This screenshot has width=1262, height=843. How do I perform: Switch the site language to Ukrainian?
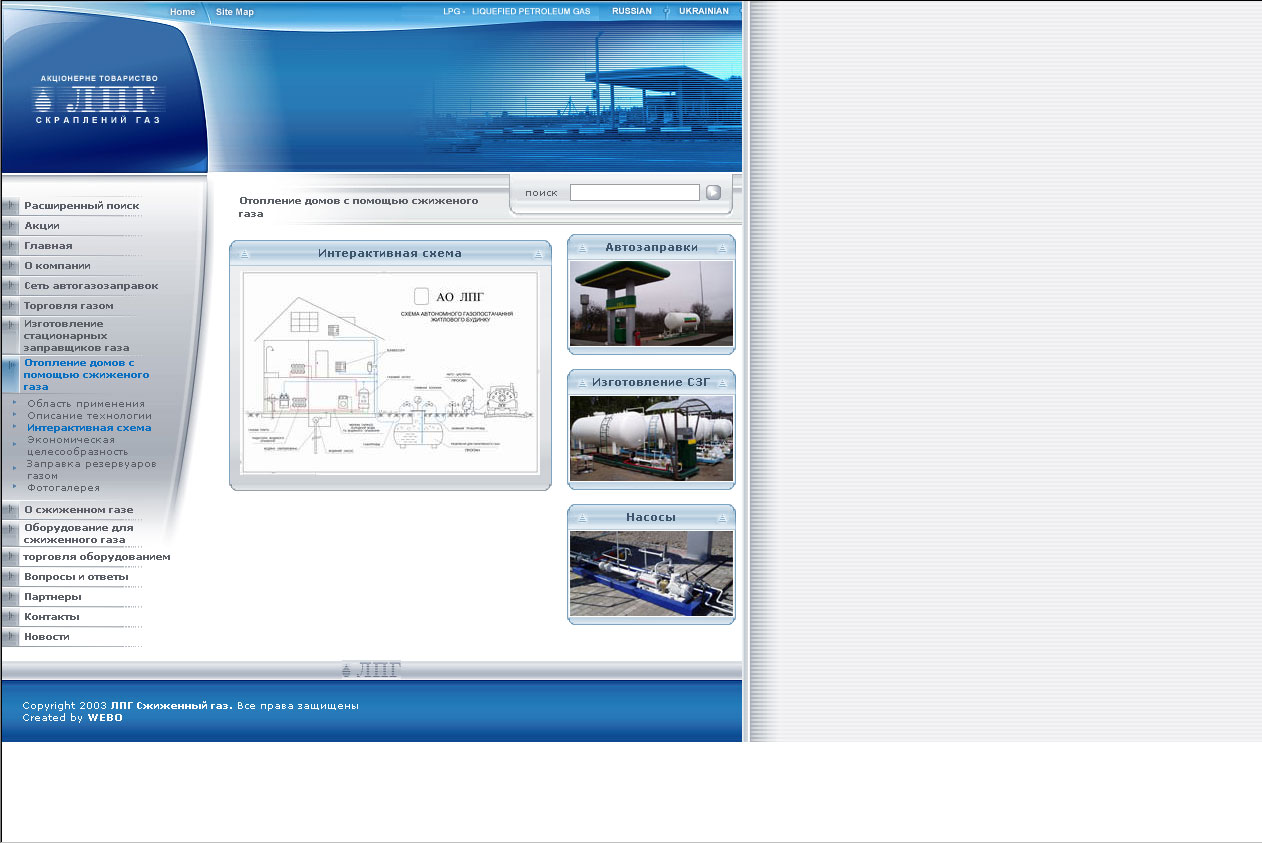[x=704, y=12]
